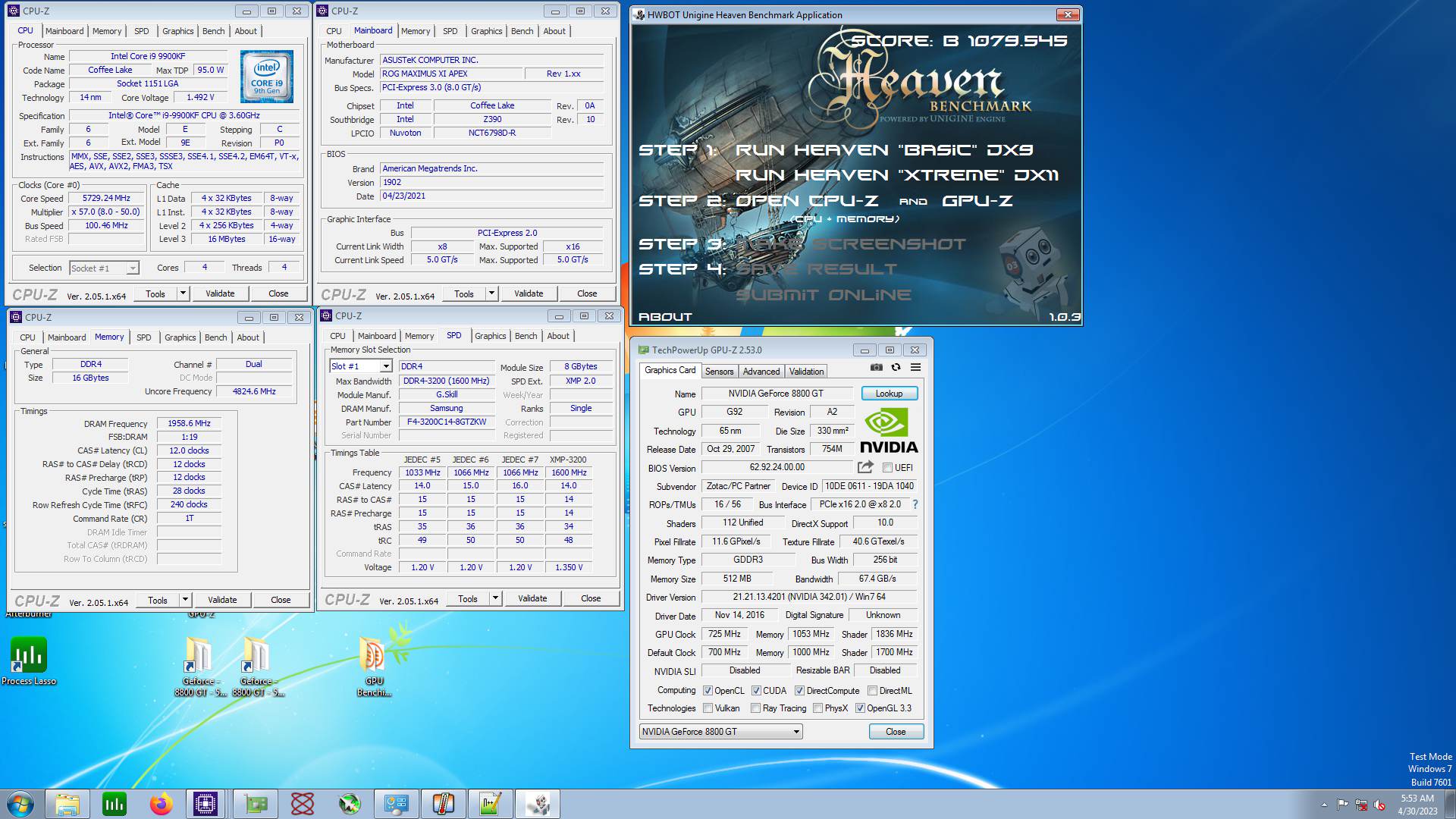Click Run Heaven "Xtreme" DX11 in HWBOT

point(896,175)
